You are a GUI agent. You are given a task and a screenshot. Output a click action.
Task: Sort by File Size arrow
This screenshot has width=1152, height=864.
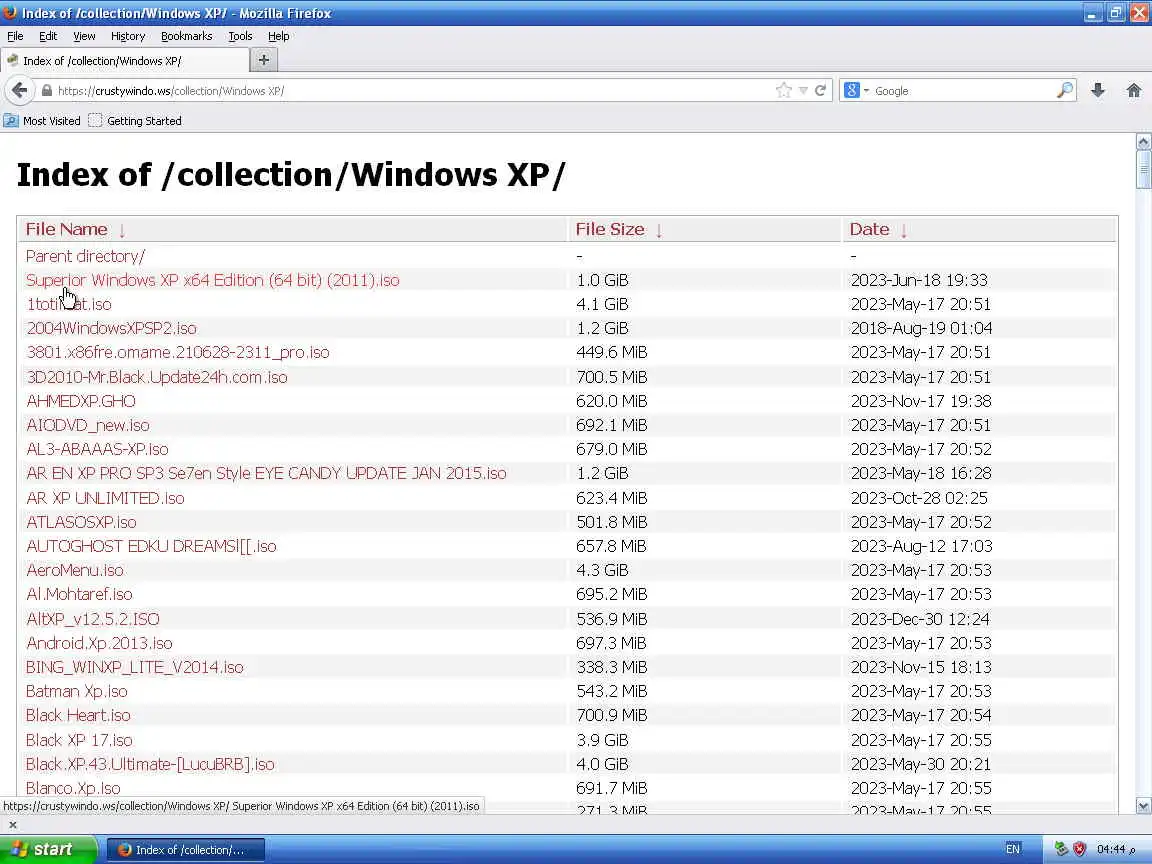(x=659, y=230)
